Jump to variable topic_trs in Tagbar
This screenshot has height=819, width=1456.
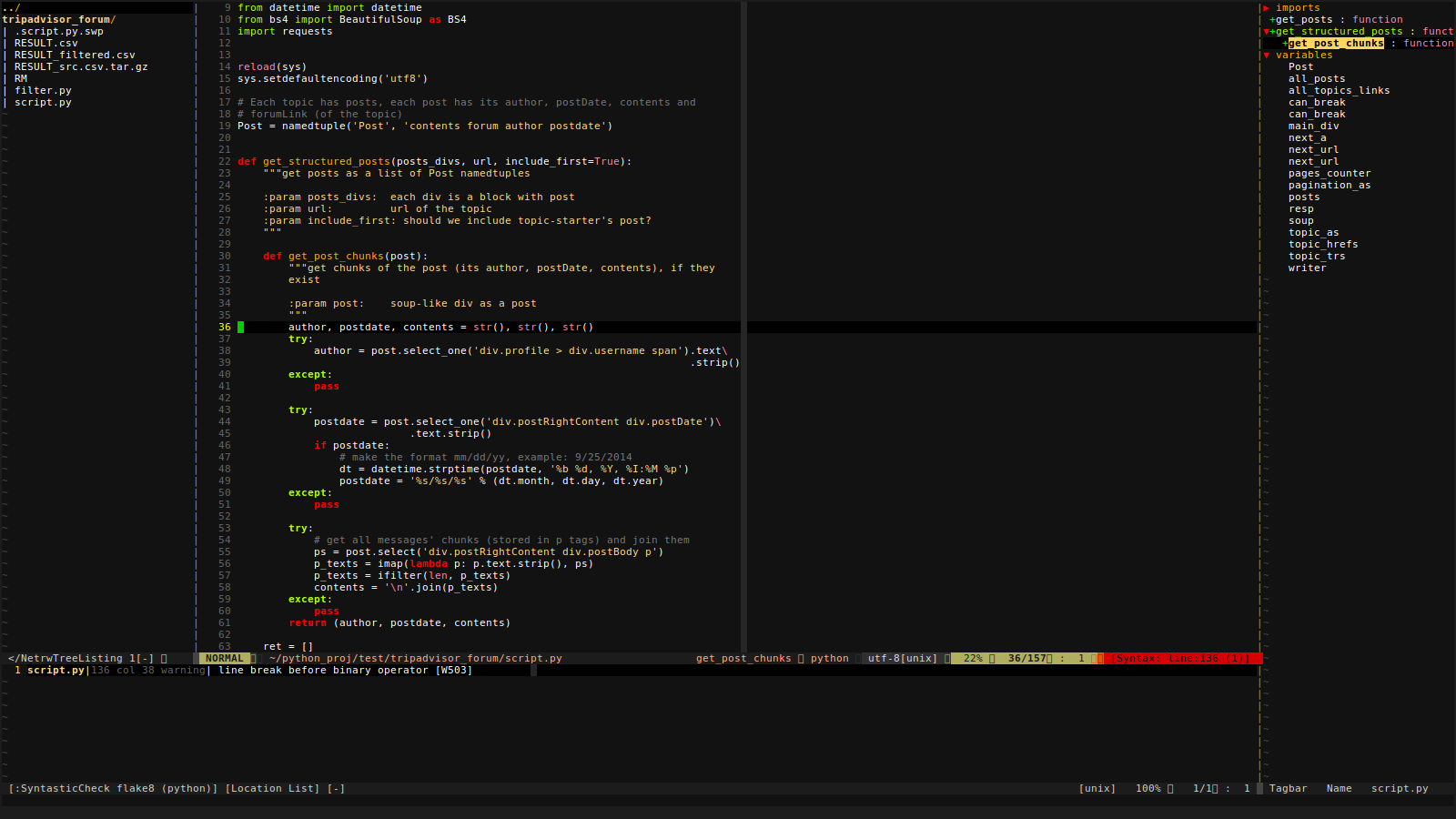point(1317,256)
